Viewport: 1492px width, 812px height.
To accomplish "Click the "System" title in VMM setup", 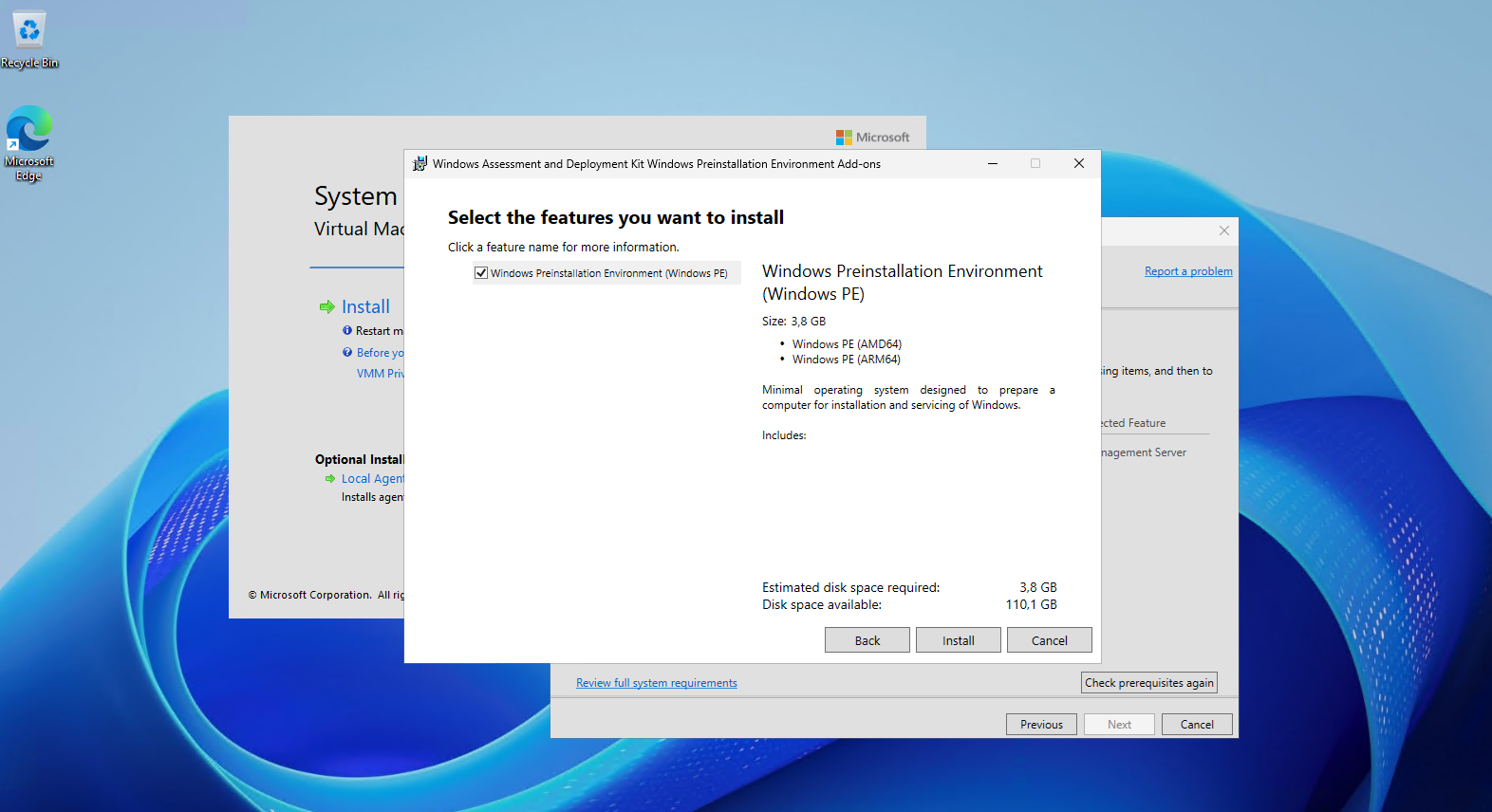I will (356, 196).
